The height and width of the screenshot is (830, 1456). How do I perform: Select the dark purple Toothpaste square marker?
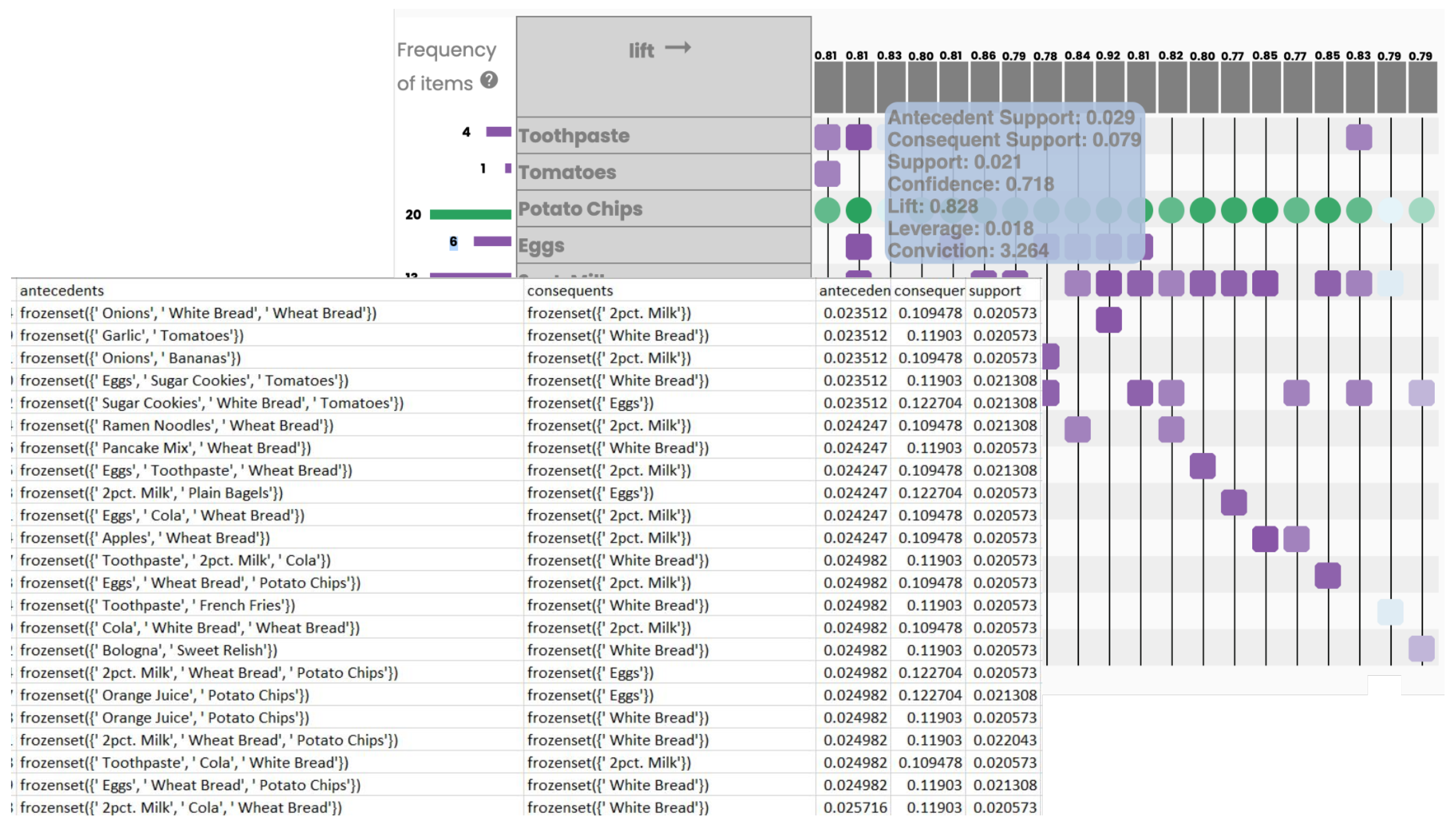pos(858,137)
